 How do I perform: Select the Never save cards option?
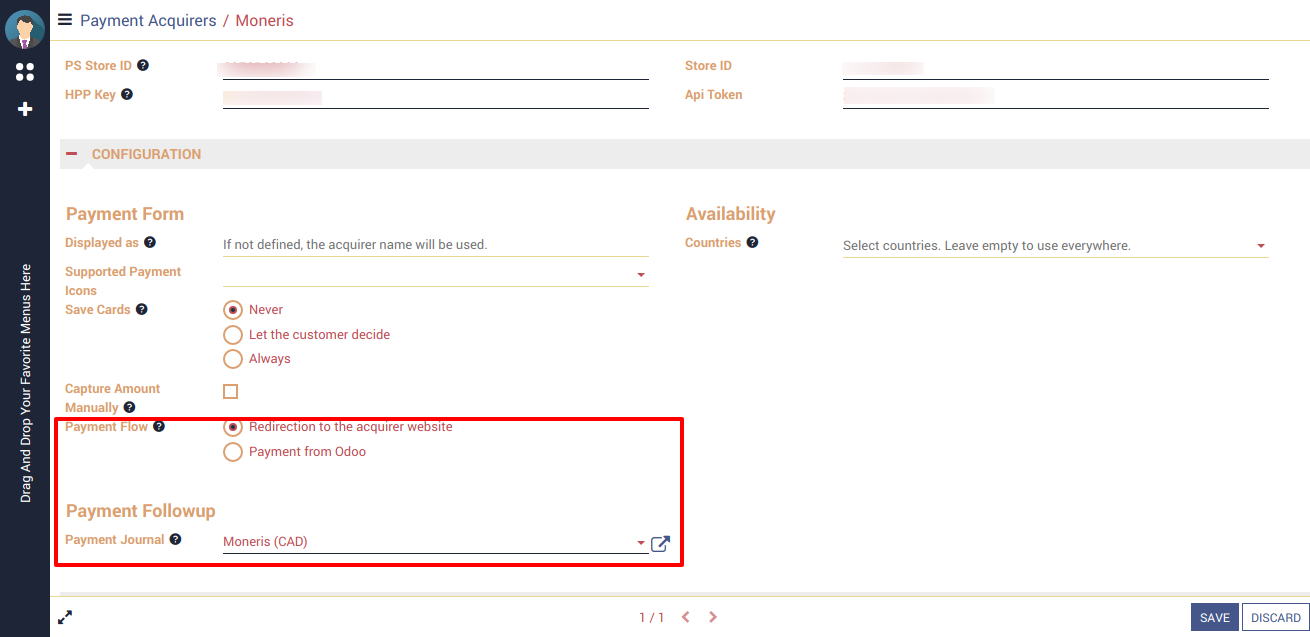coord(233,310)
